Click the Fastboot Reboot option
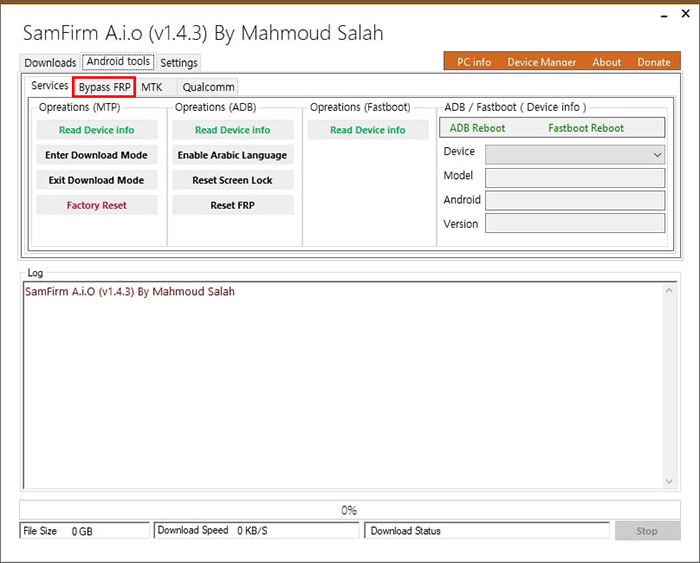 coord(586,128)
